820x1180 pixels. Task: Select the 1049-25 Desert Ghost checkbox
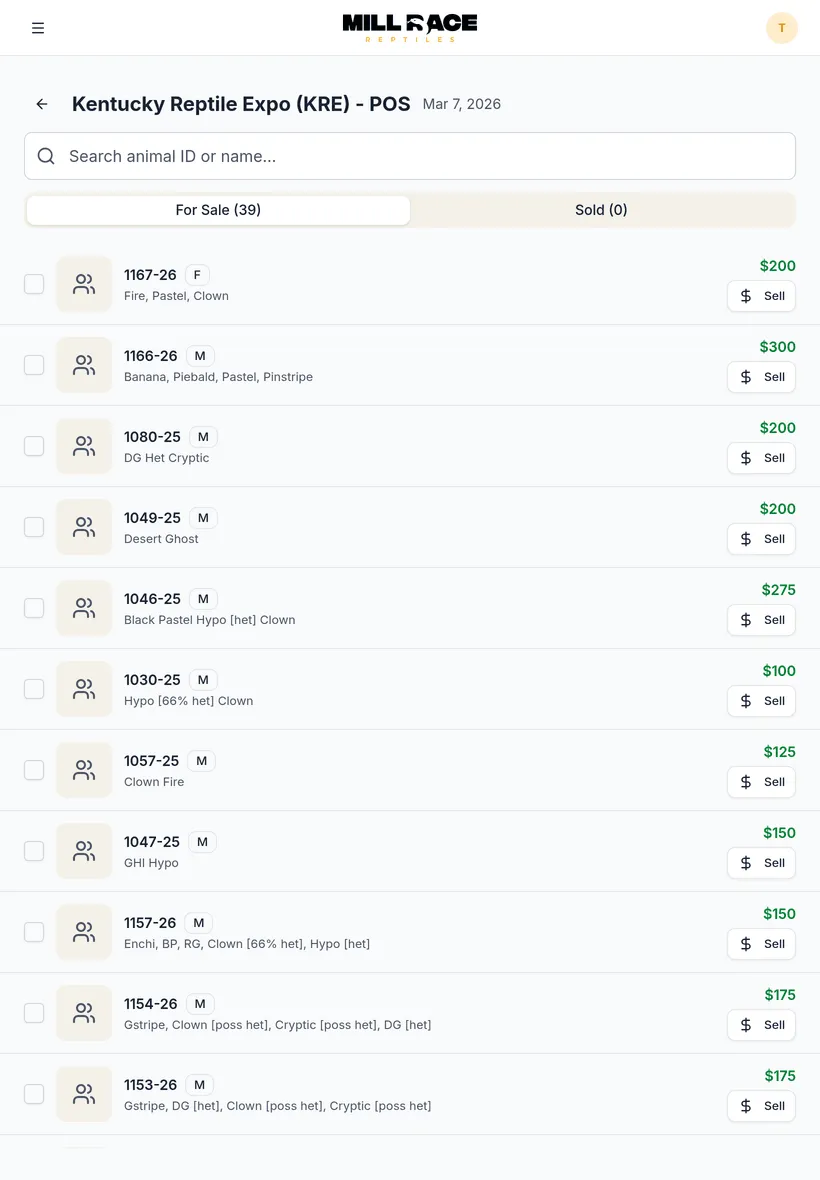(34, 527)
